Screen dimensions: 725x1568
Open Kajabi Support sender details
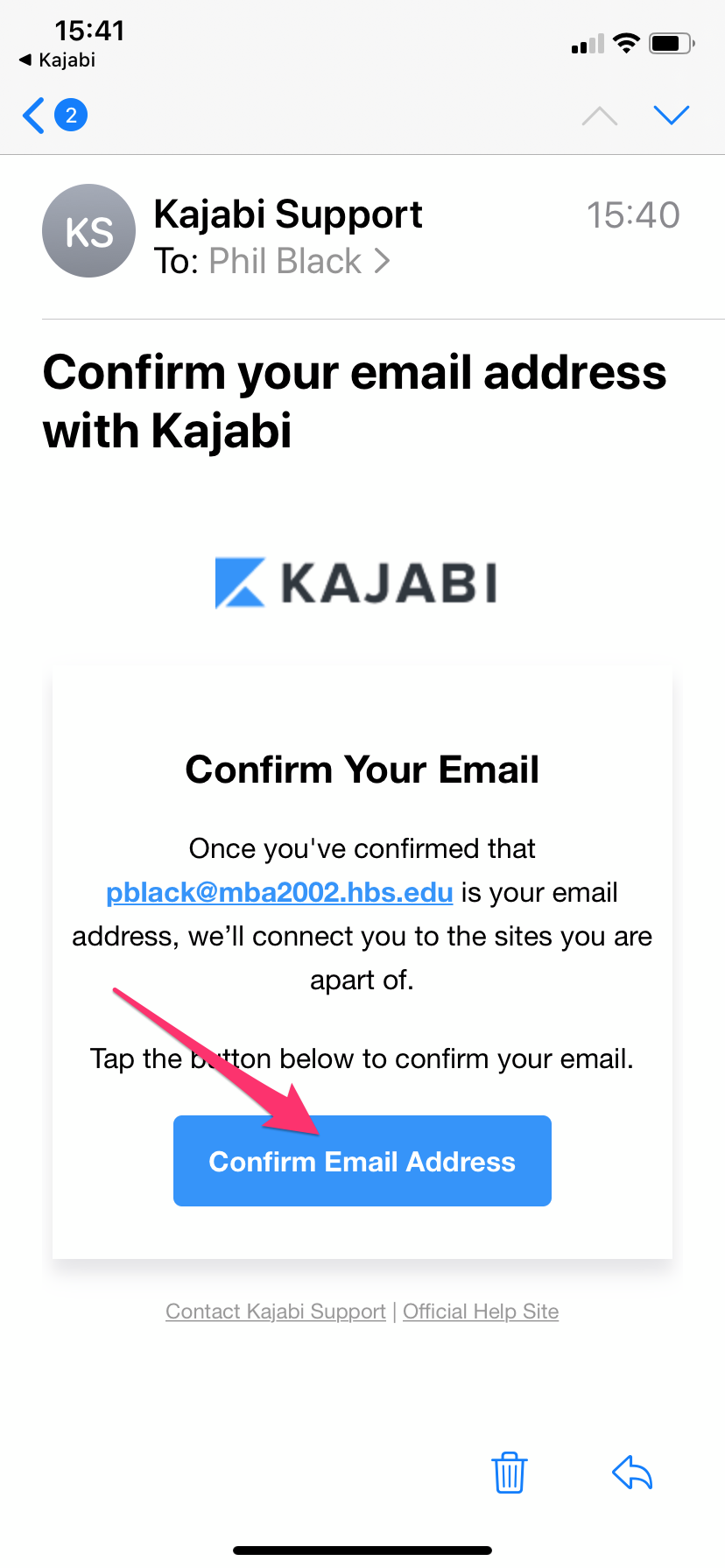(x=287, y=214)
